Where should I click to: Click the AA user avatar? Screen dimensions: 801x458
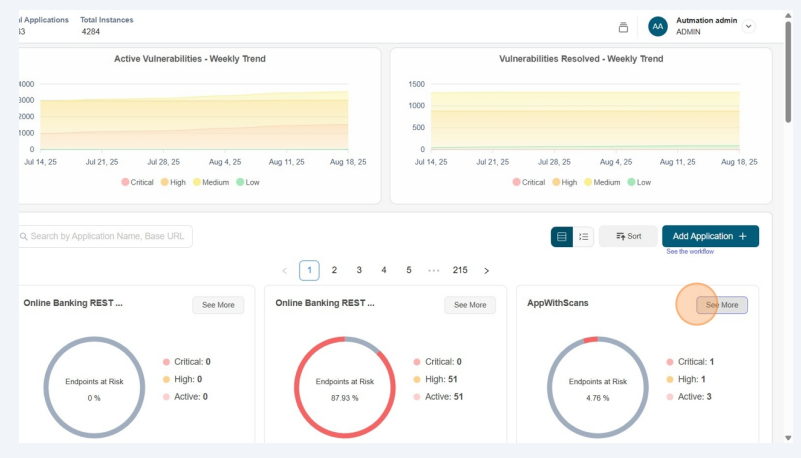coord(657,26)
